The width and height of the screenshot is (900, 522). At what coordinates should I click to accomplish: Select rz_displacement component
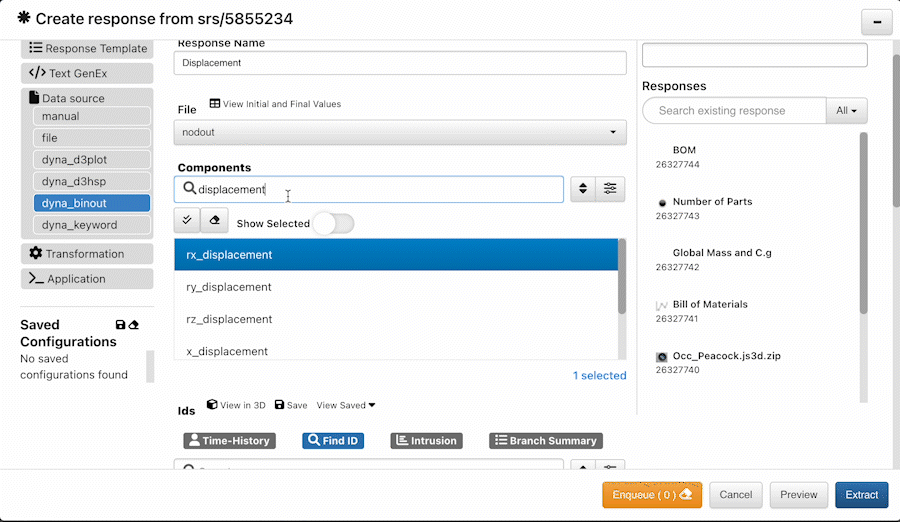(396, 319)
